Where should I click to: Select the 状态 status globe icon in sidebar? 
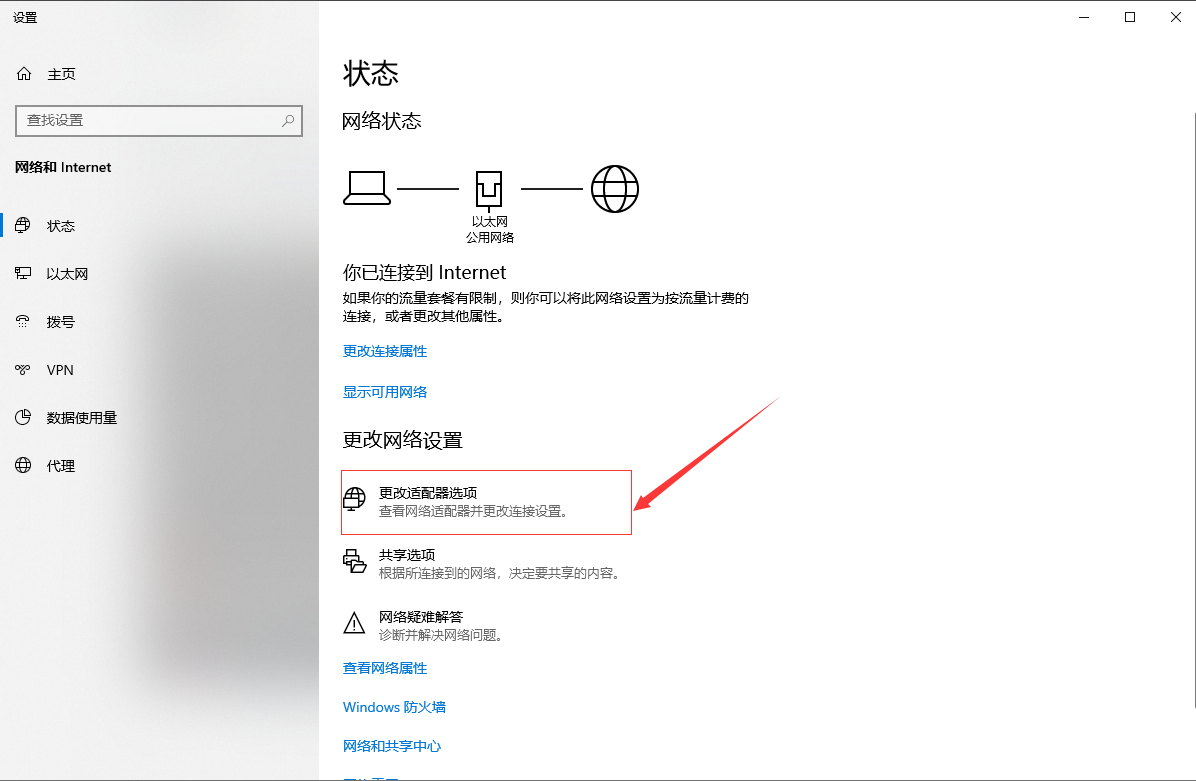24,226
